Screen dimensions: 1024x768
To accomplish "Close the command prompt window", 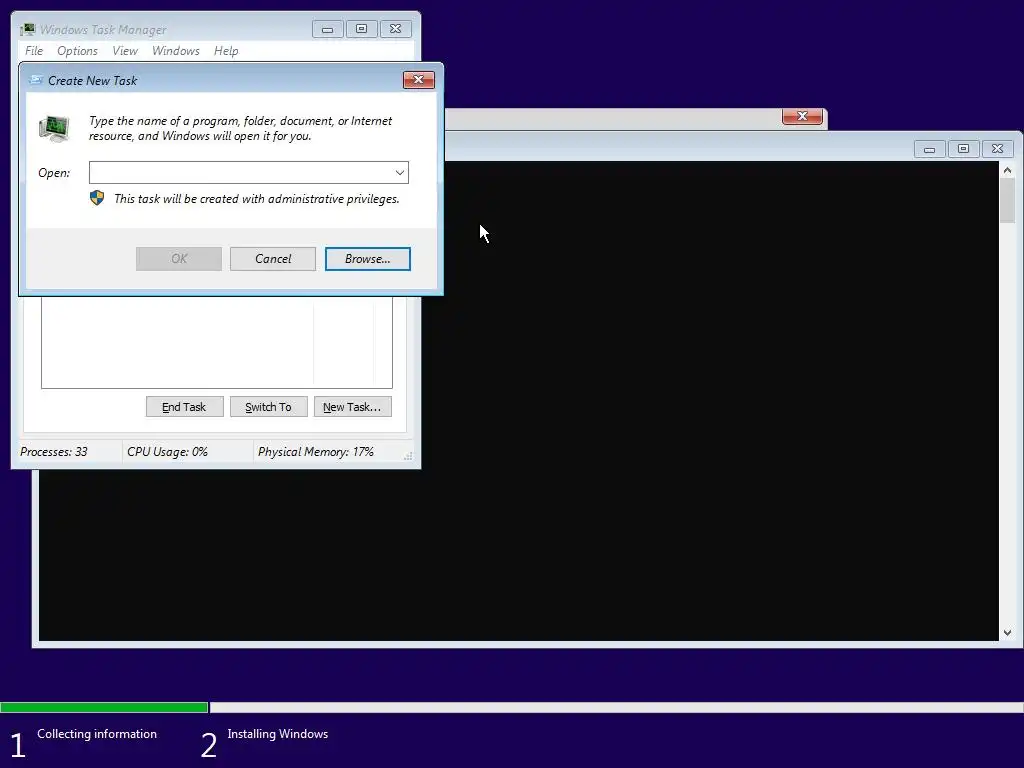I will point(997,149).
